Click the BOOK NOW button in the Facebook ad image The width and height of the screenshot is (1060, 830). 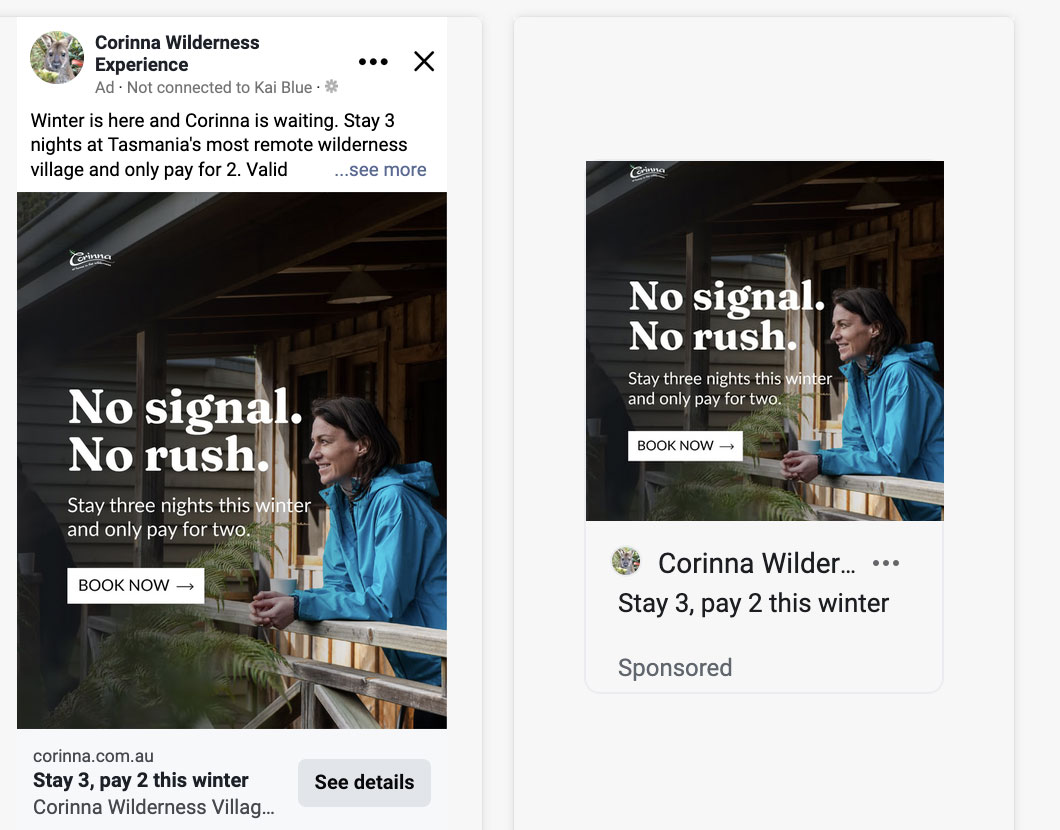click(x=135, y=585)
